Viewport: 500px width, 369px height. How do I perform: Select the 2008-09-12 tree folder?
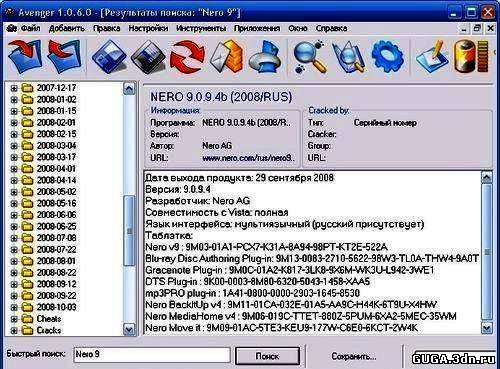pyautogui.click(x=56, y=284)
